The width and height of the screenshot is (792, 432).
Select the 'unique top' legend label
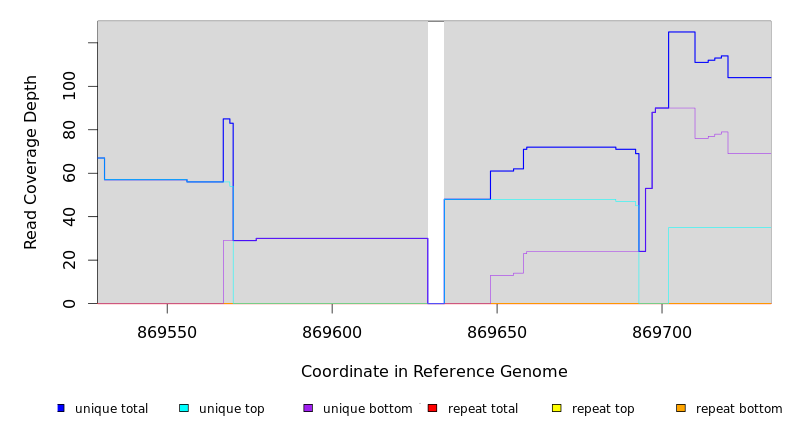232,409
